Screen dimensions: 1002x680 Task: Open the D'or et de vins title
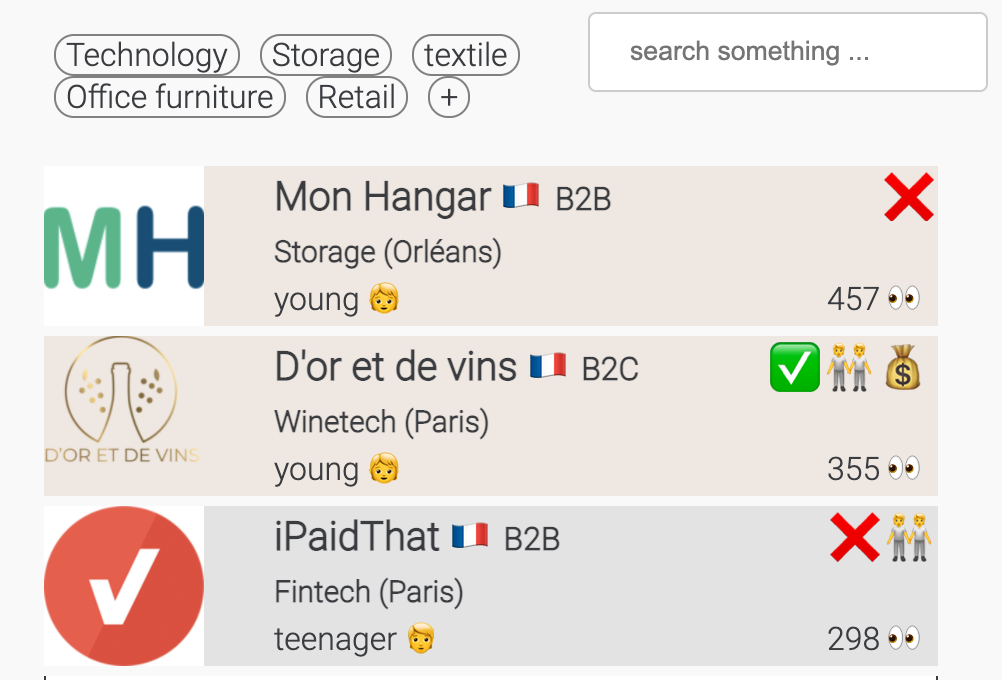click(395, 368)
